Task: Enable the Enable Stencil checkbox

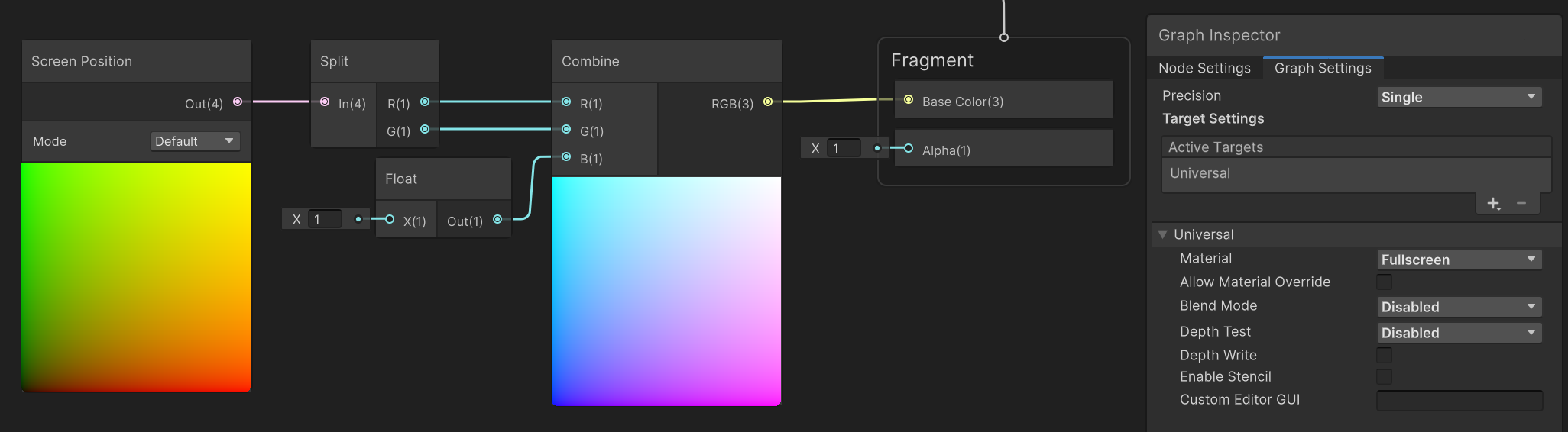Action: point(1384,377)
